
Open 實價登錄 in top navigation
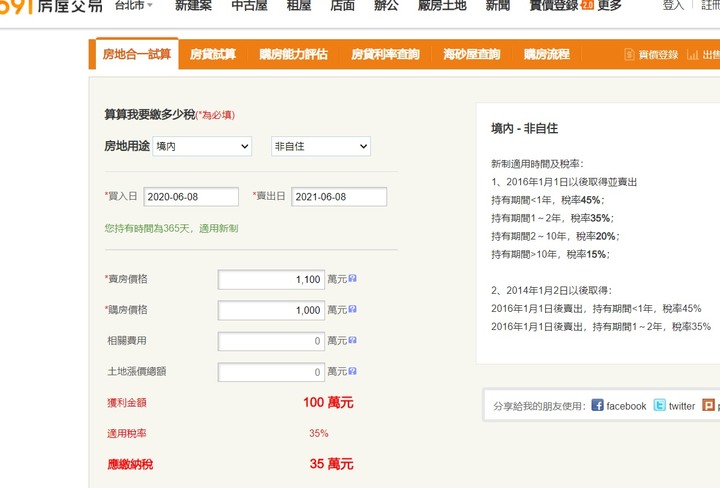pos(554,6)
